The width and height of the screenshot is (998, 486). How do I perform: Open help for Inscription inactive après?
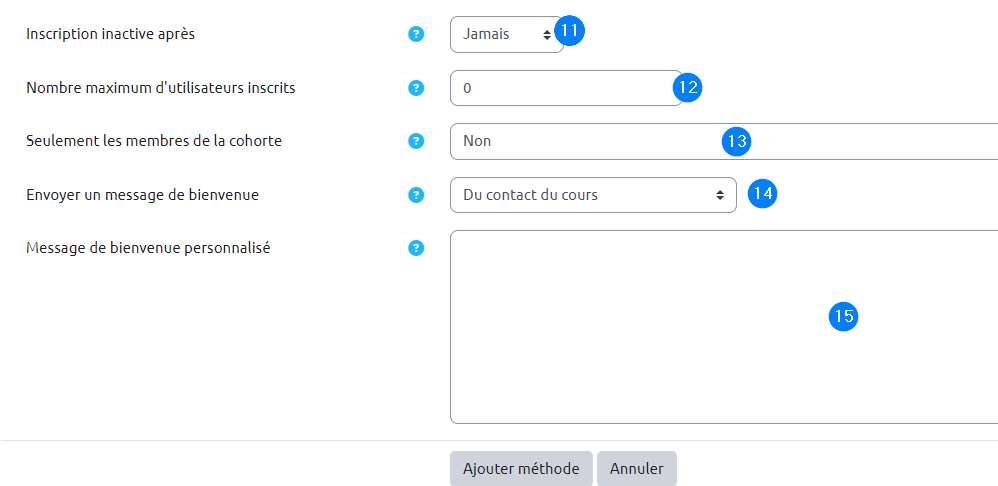click(417, 34)
